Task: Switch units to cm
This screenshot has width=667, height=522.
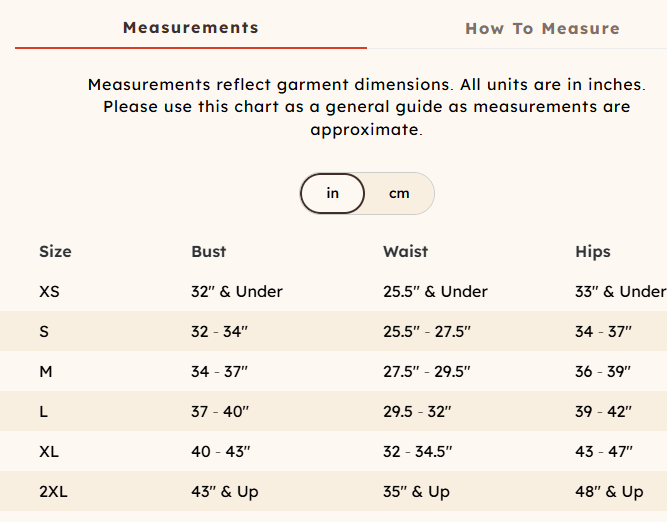Action: point(399,193)
